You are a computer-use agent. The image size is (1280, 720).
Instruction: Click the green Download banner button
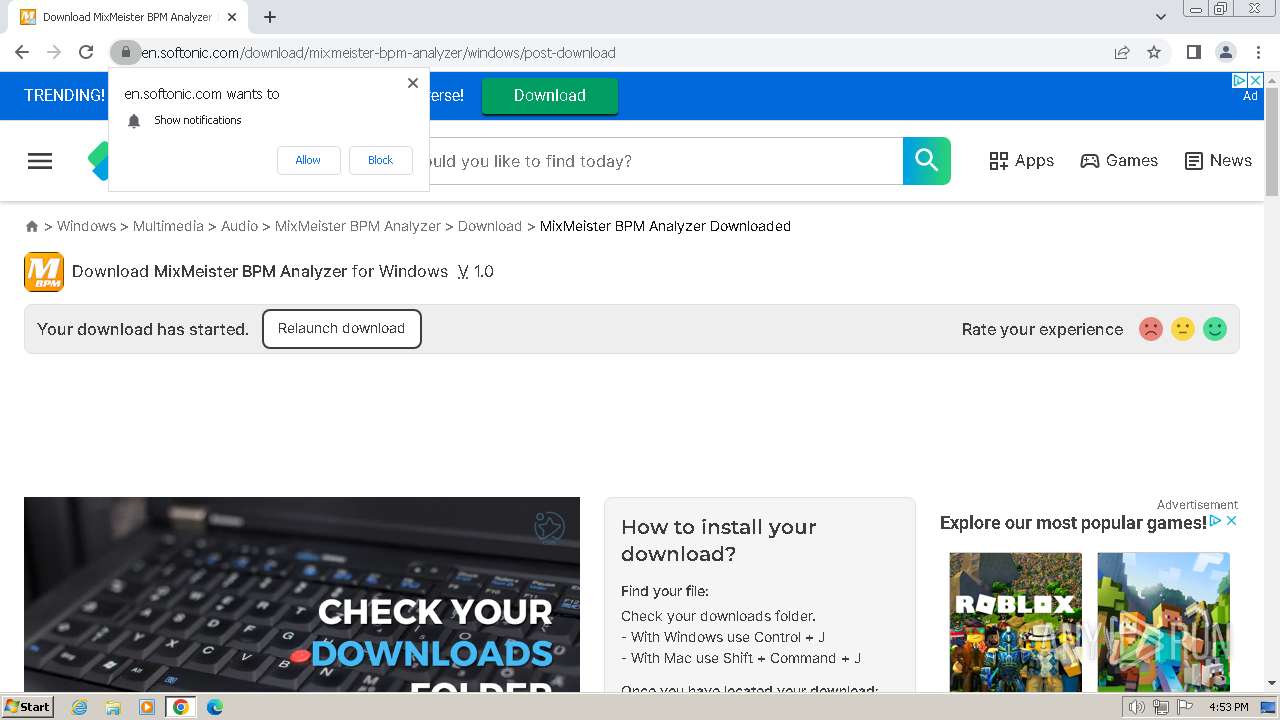tap(550, 96)
